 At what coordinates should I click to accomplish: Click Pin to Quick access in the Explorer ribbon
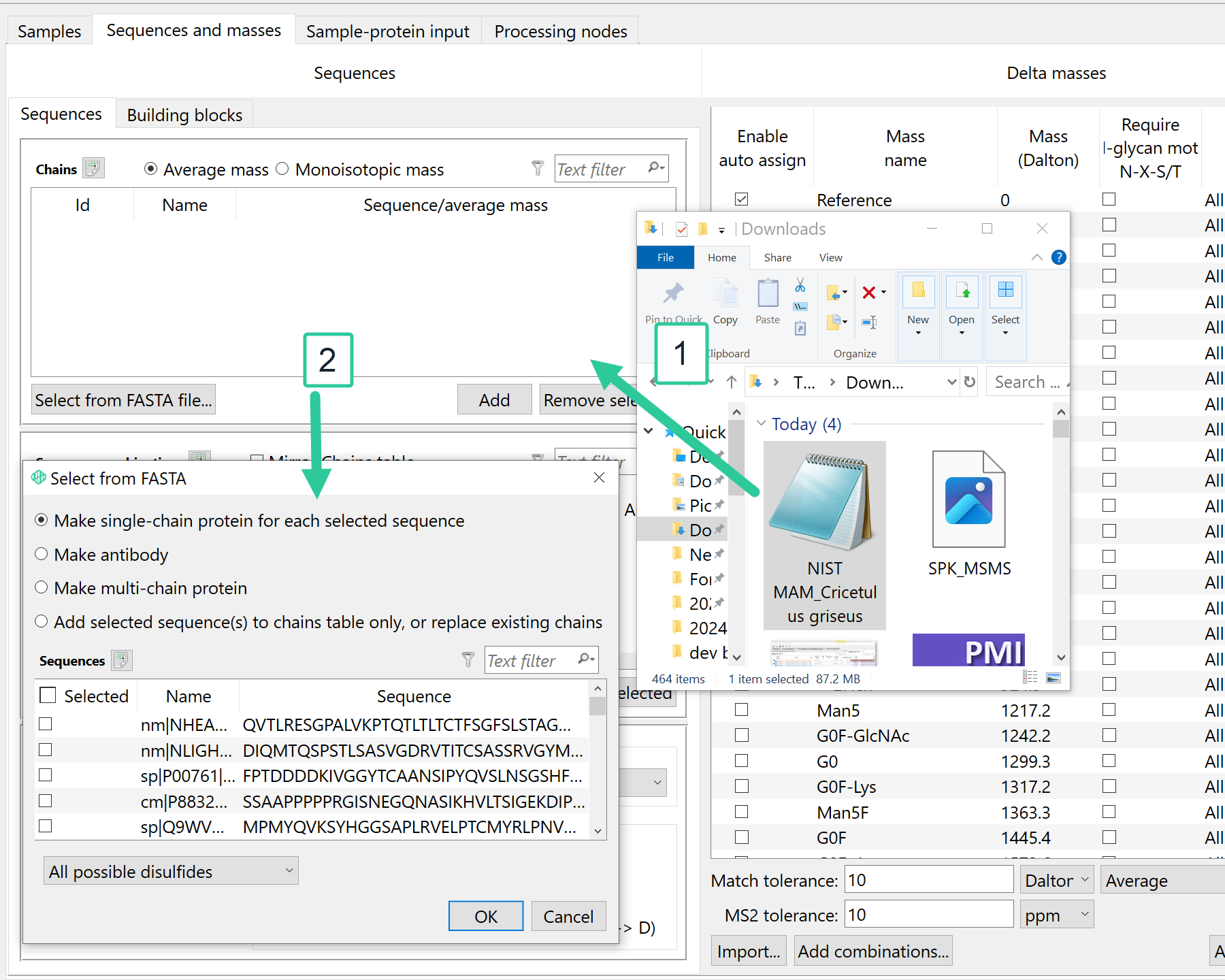point(673,302)
